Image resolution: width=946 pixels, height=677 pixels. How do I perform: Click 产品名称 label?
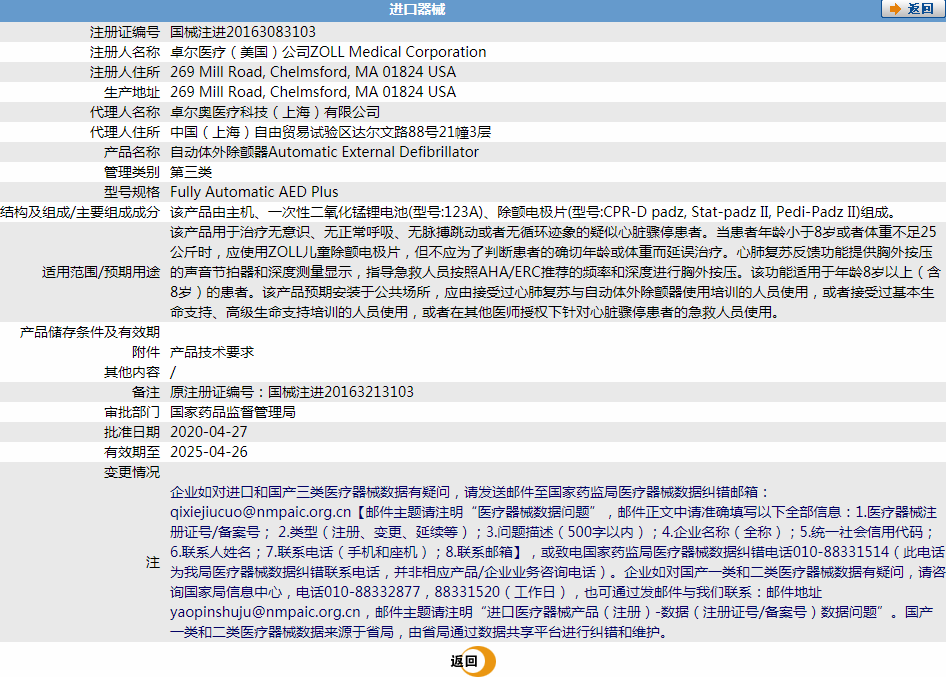(x=132, y=151)
